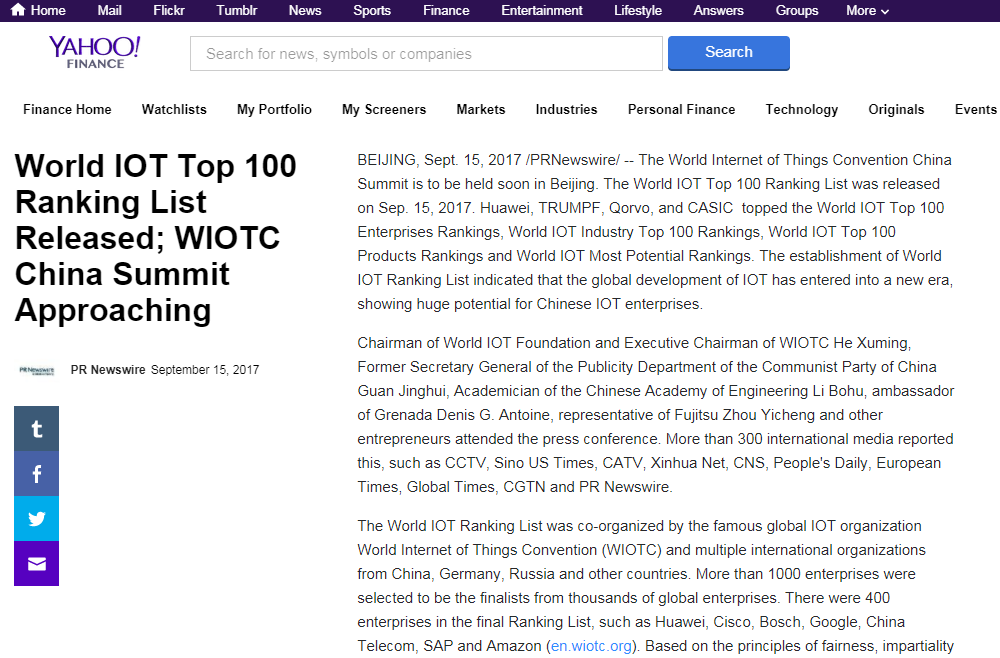
Task: Click the Yahoo Finance logo
Action: point(95,52)
